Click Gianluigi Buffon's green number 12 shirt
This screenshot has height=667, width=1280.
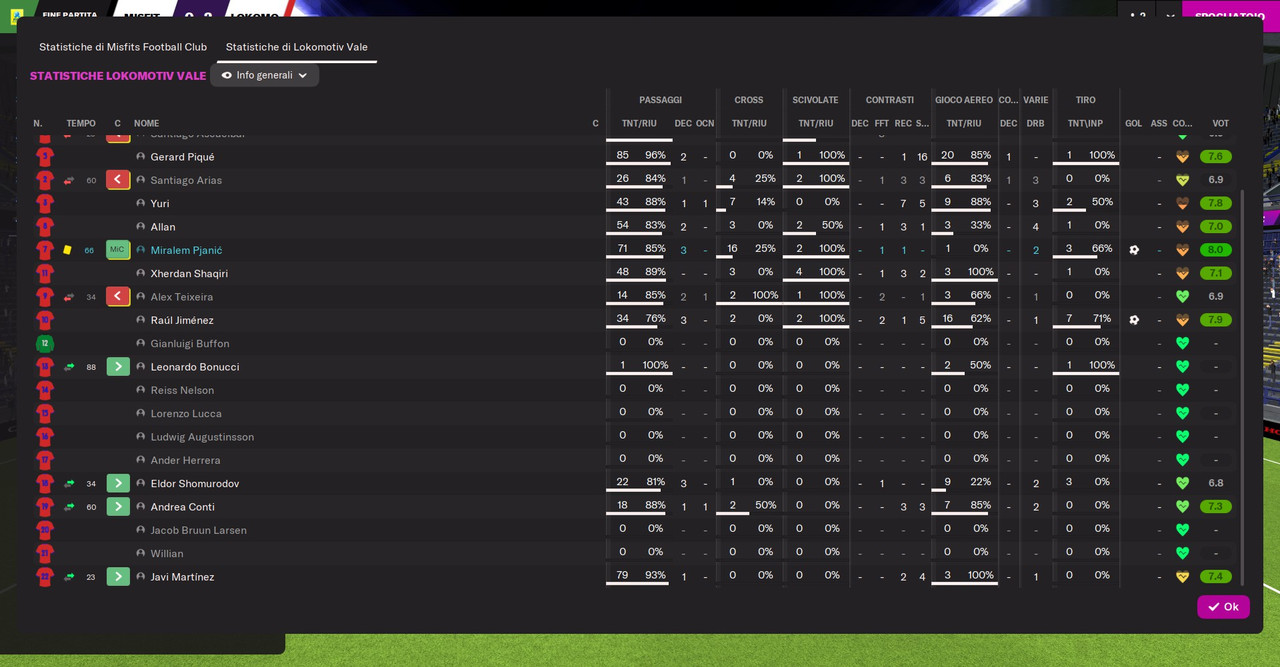(44, 343)
